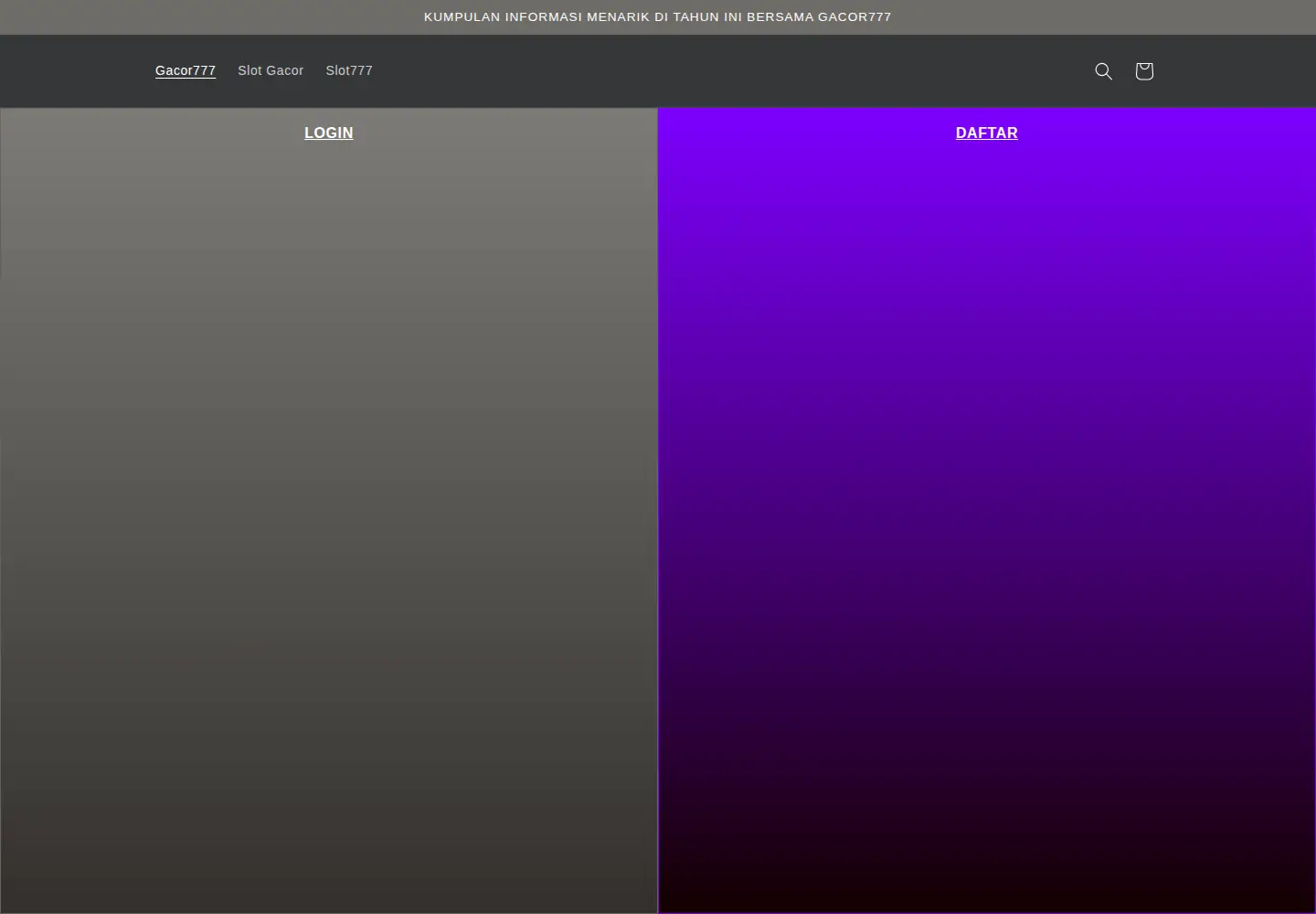Viewport: 1316px width, 914px height.
Task: Click the DAFTAR link
Action: click(x=987, y=133)
